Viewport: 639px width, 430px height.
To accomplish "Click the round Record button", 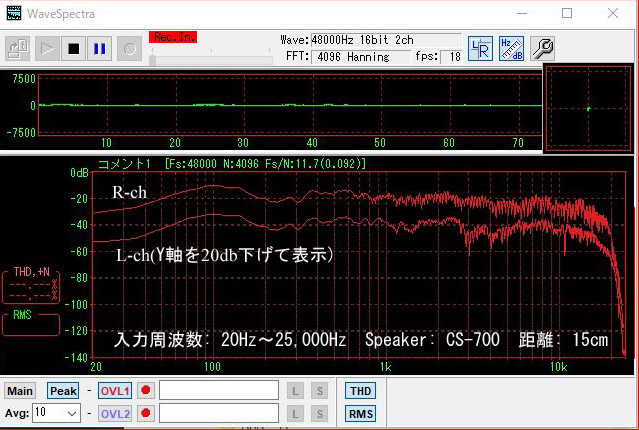I will coord(129,47).
